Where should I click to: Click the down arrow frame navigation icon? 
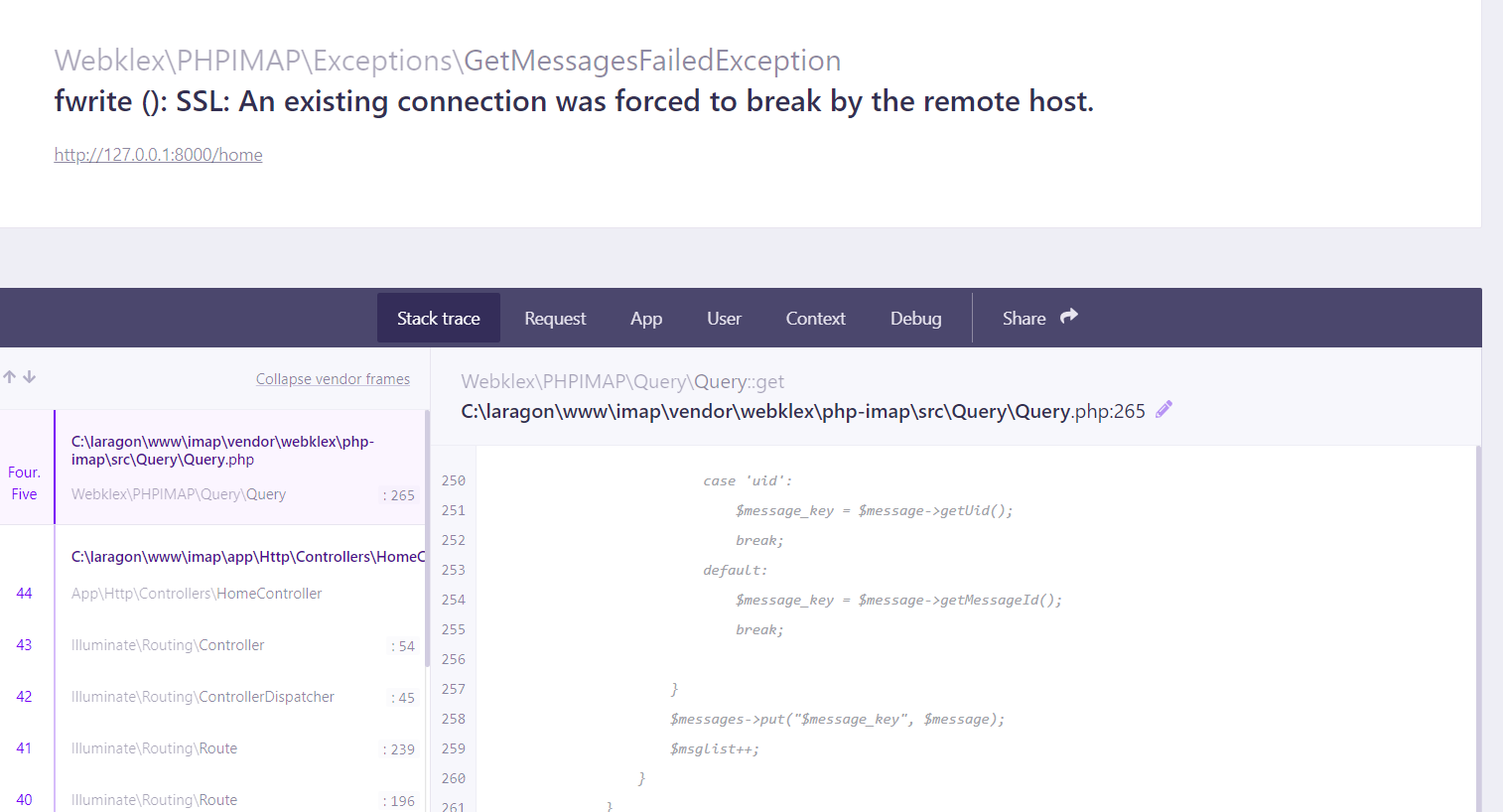[x=30, y=377]
